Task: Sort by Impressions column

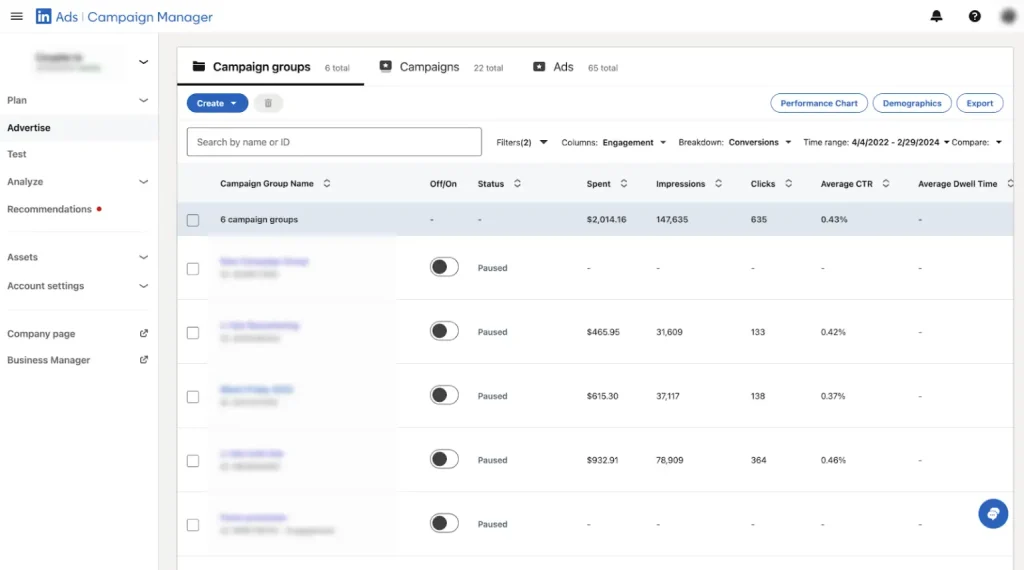Action: pos(718,183)
